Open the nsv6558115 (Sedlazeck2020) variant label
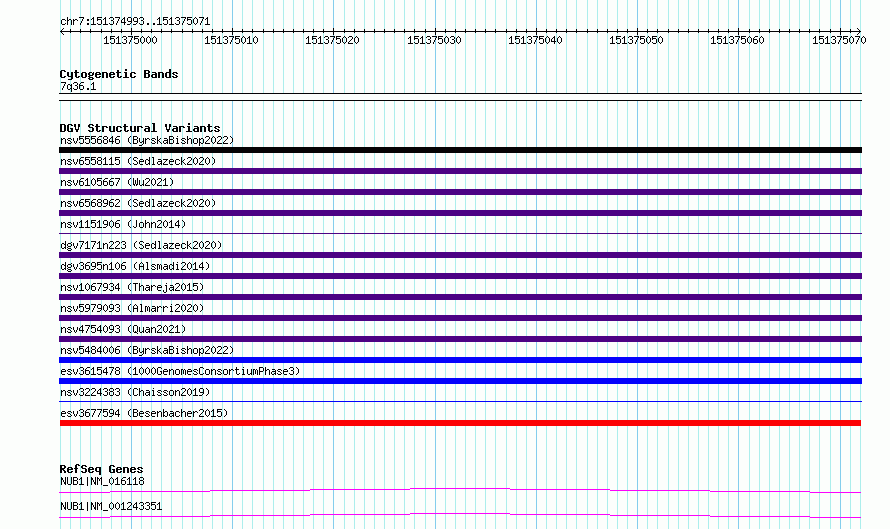Screen dimensions: 890x529 point(138,161)
